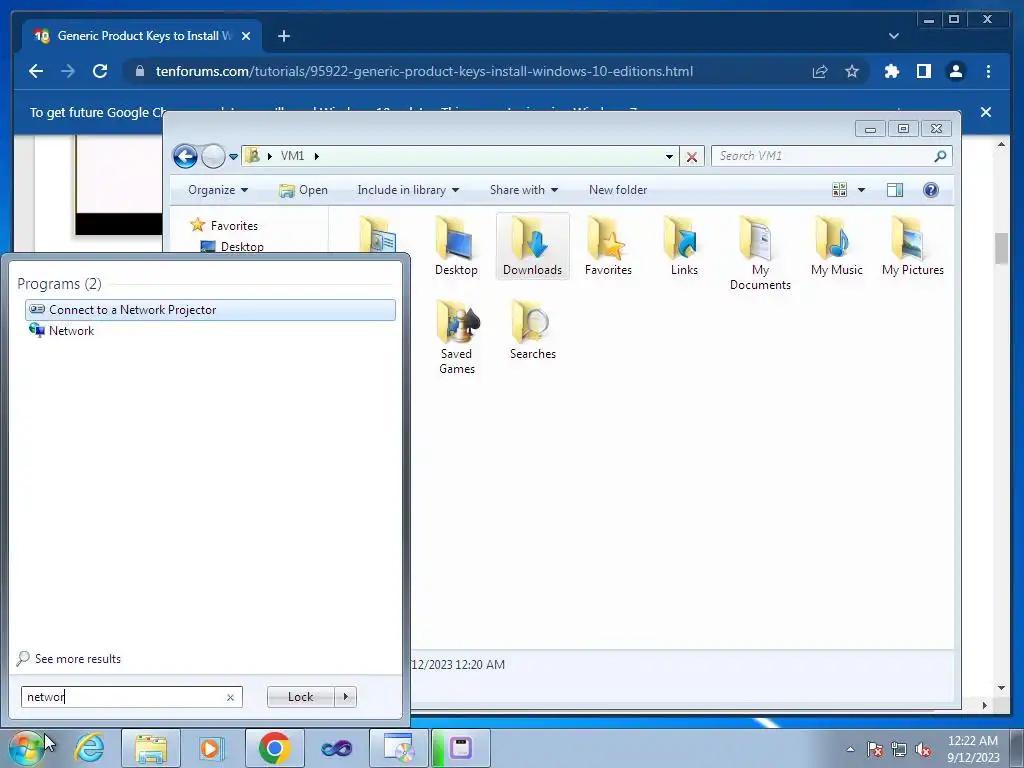Click the Explorer back arrow button
1024x768 pixels.
tap(185, 156)
